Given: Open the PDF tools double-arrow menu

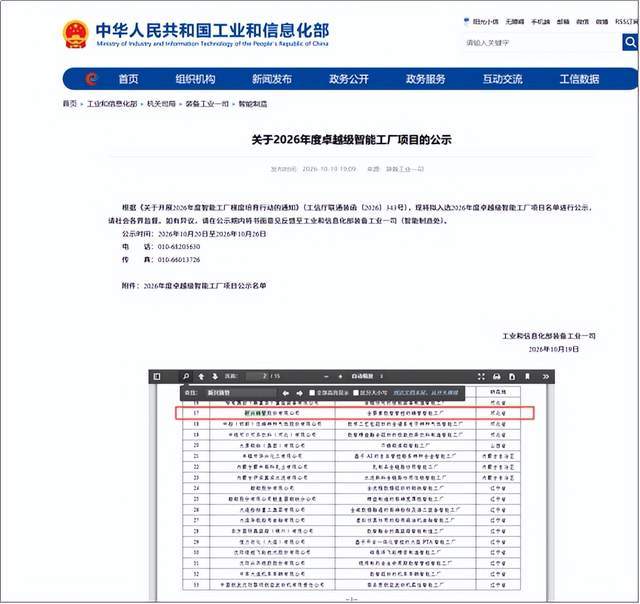Looking at the screenshot, I should click(x=546, y=376).
